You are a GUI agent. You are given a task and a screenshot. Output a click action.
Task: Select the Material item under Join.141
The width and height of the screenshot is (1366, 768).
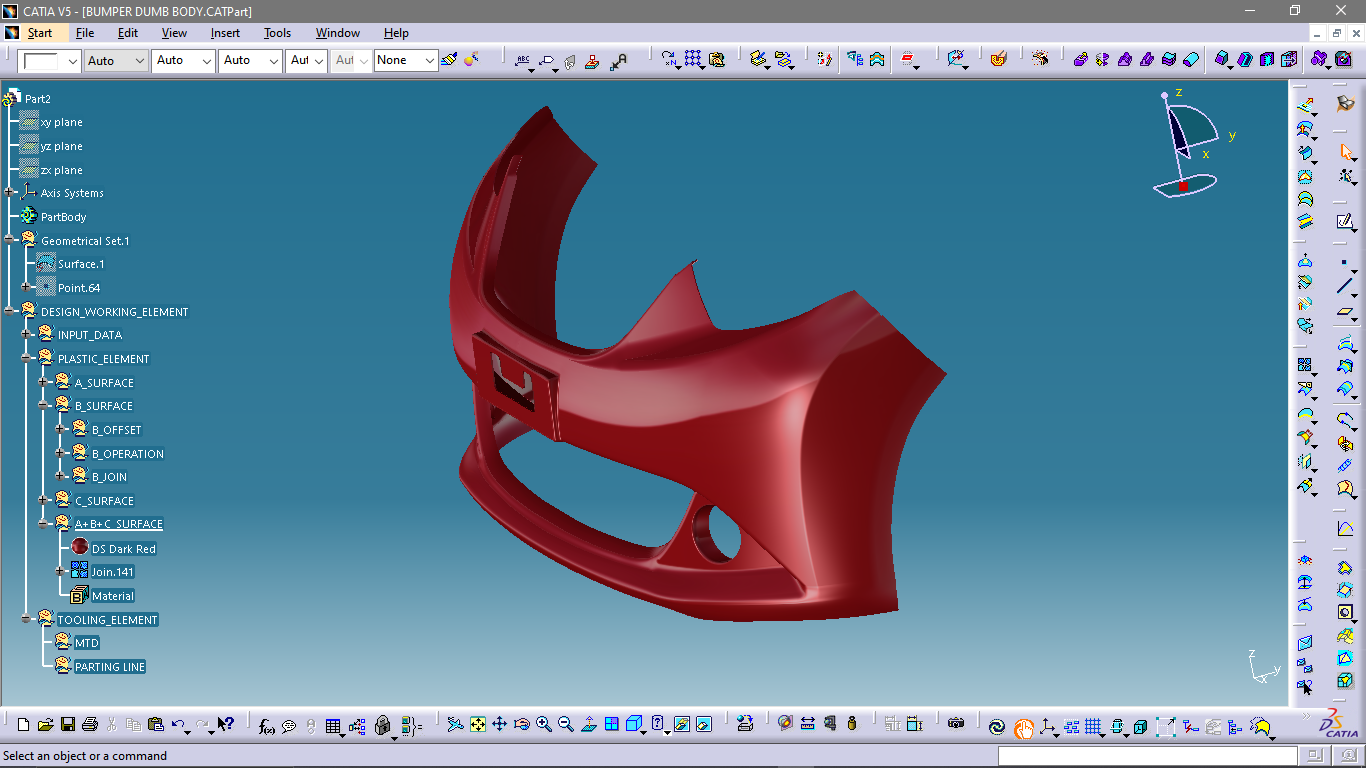pos(113,596)
